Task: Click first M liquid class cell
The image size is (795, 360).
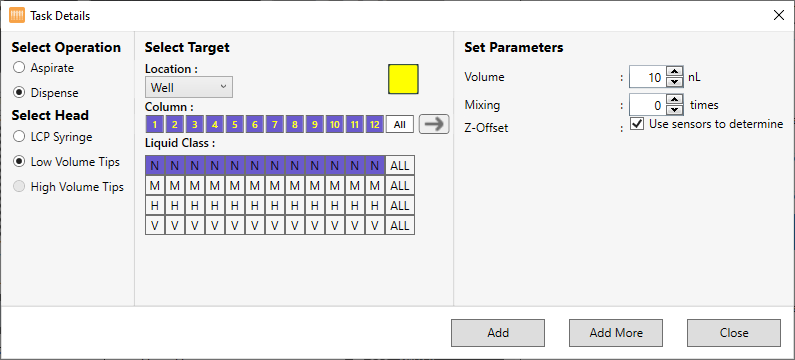Action: pos(155,186)
